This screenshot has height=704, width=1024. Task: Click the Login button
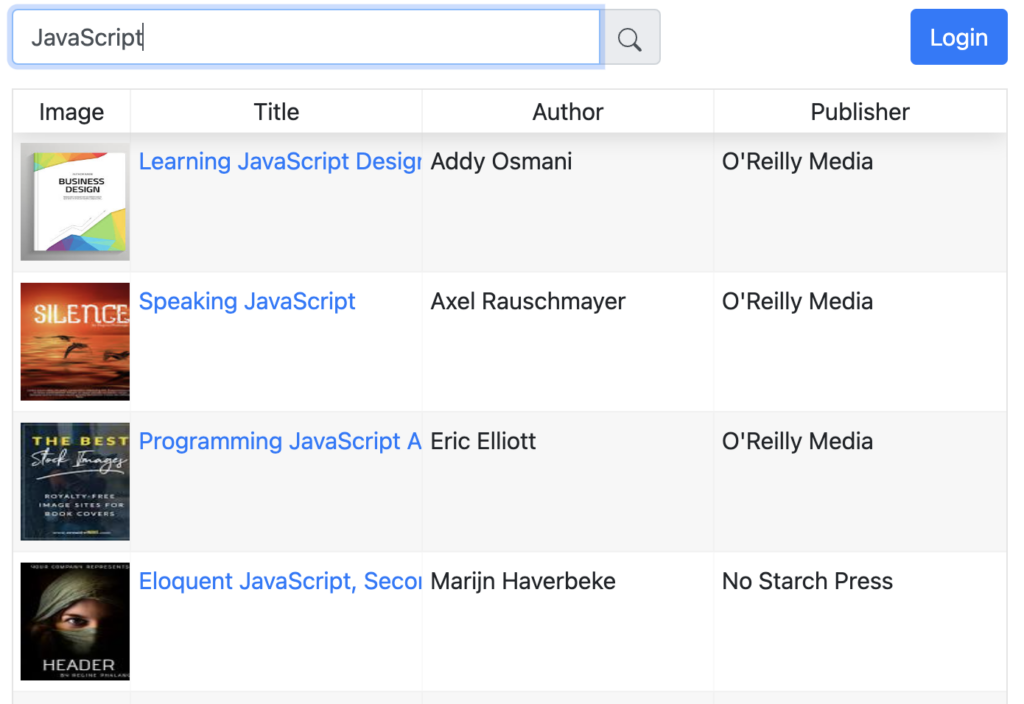[x=958, y=37]
